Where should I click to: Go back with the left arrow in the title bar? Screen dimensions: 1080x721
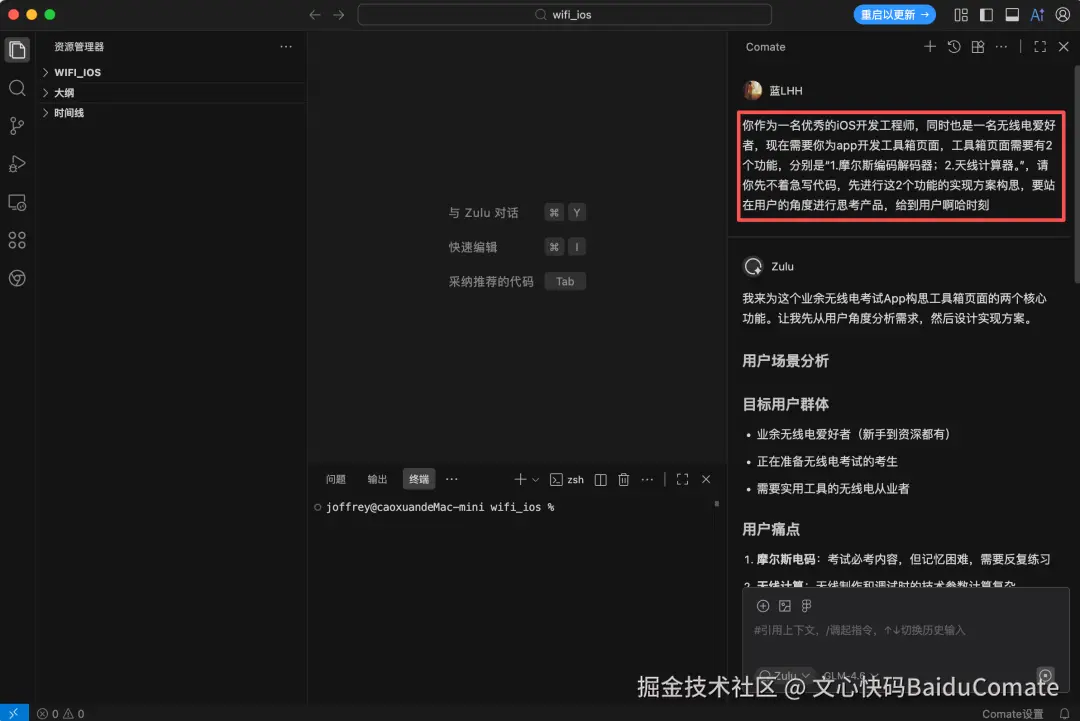[315, 14]
